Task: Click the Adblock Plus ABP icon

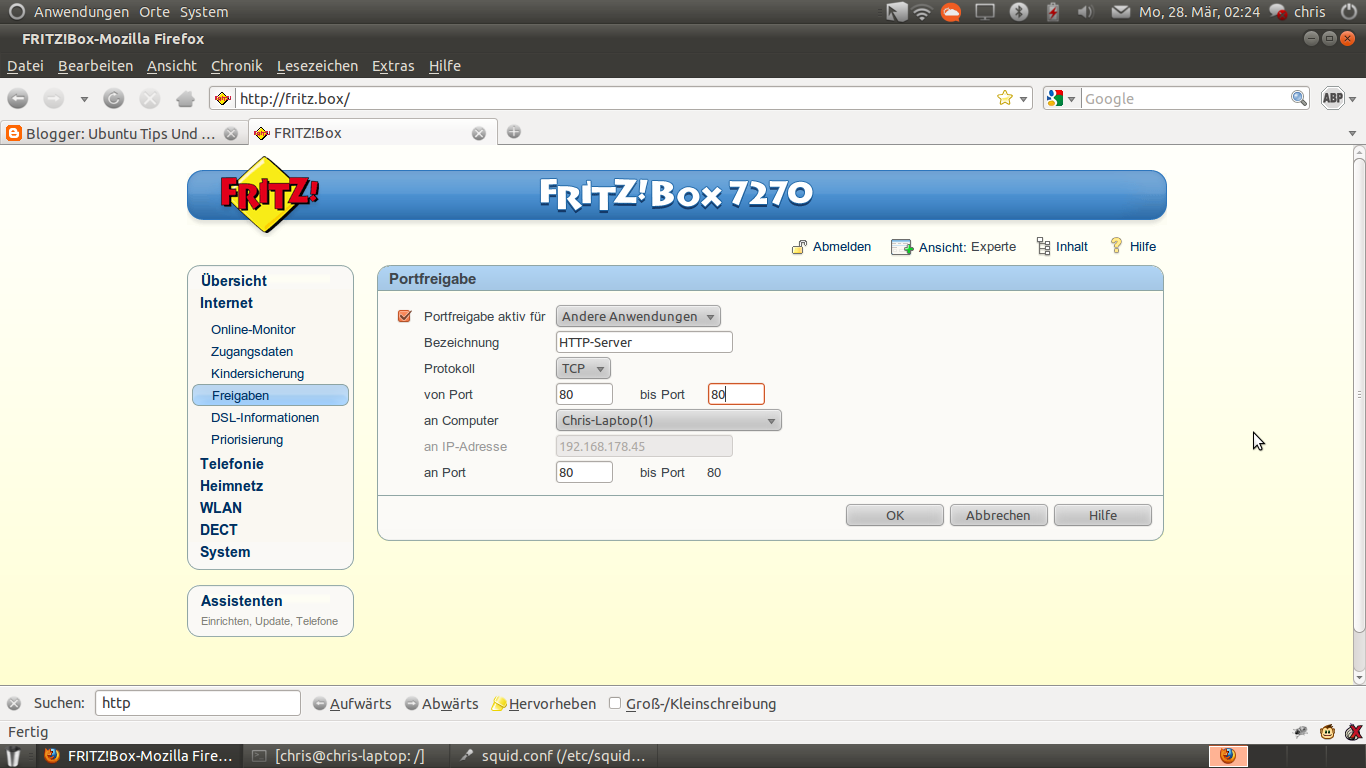Action: pos(1332,98)
